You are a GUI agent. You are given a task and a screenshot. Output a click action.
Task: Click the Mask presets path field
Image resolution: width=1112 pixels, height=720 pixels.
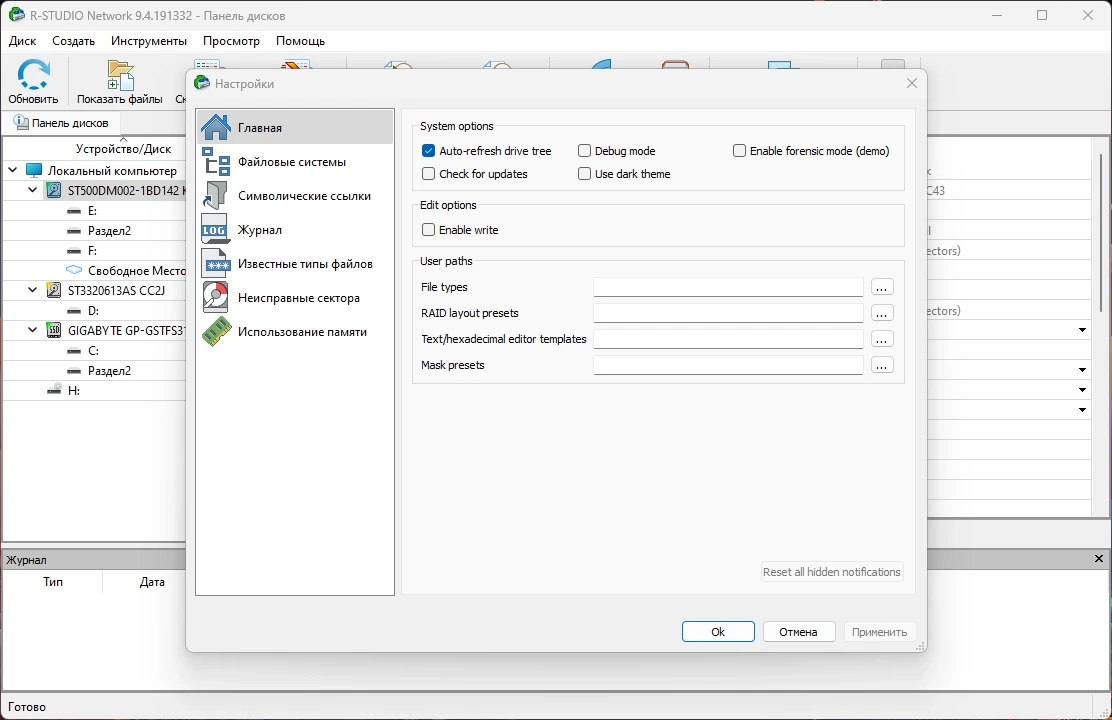click(728, 365)
